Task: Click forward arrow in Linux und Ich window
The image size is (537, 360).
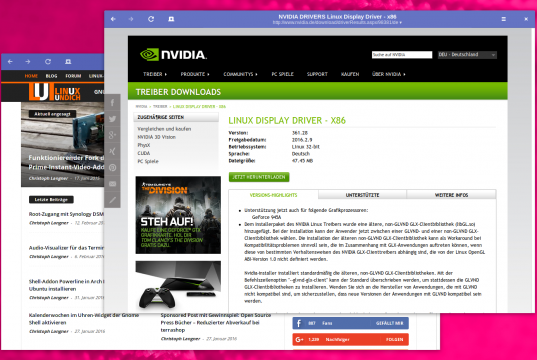Action: coord(28,62)
